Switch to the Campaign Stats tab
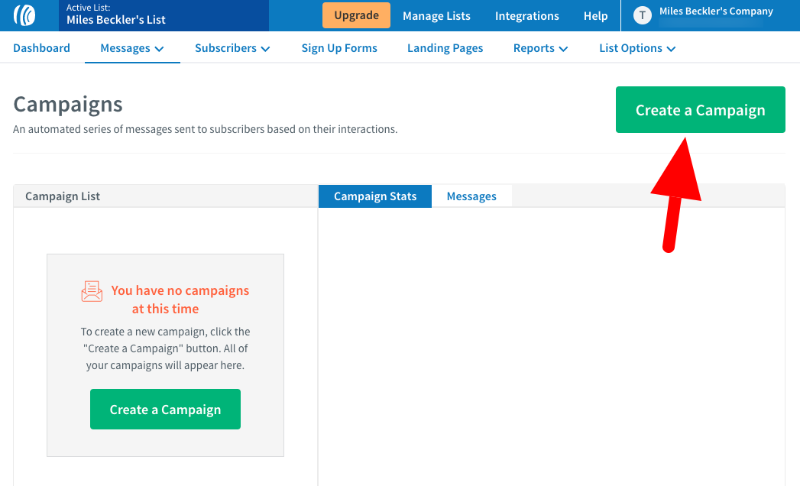800x486 pixels. [375, 196]
